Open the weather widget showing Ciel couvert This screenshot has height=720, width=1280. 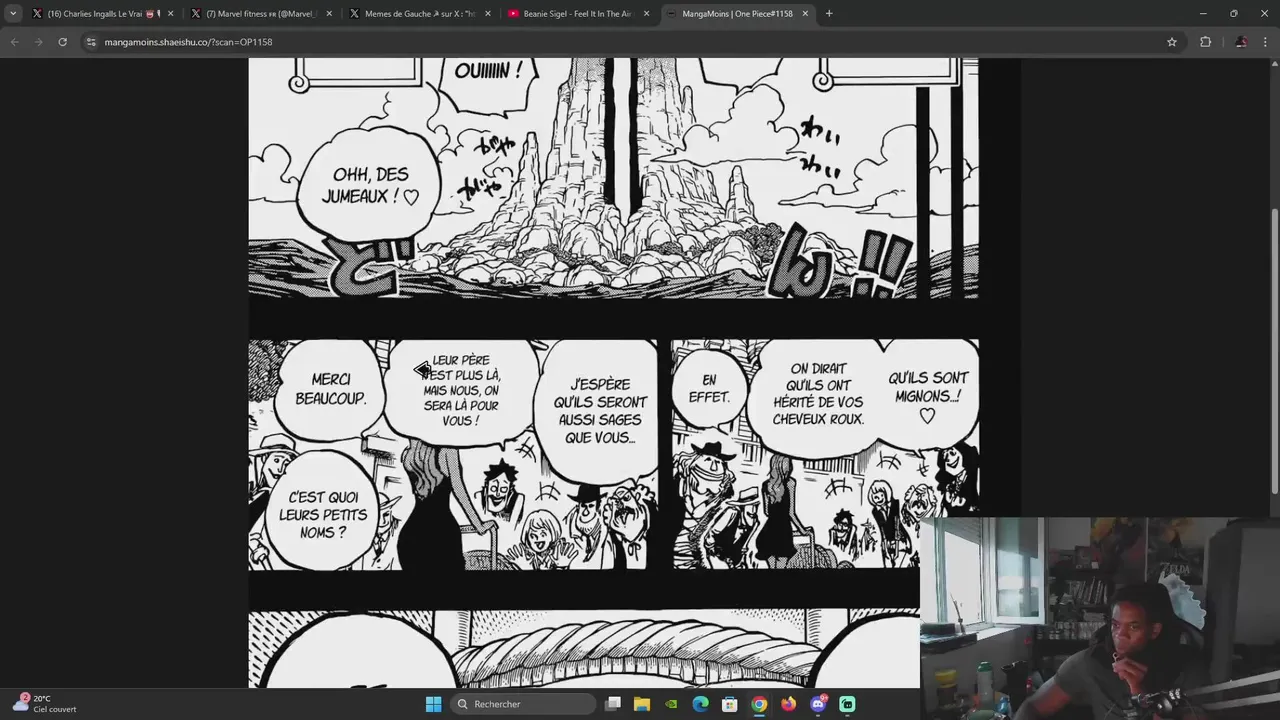[x=46, y=704]
